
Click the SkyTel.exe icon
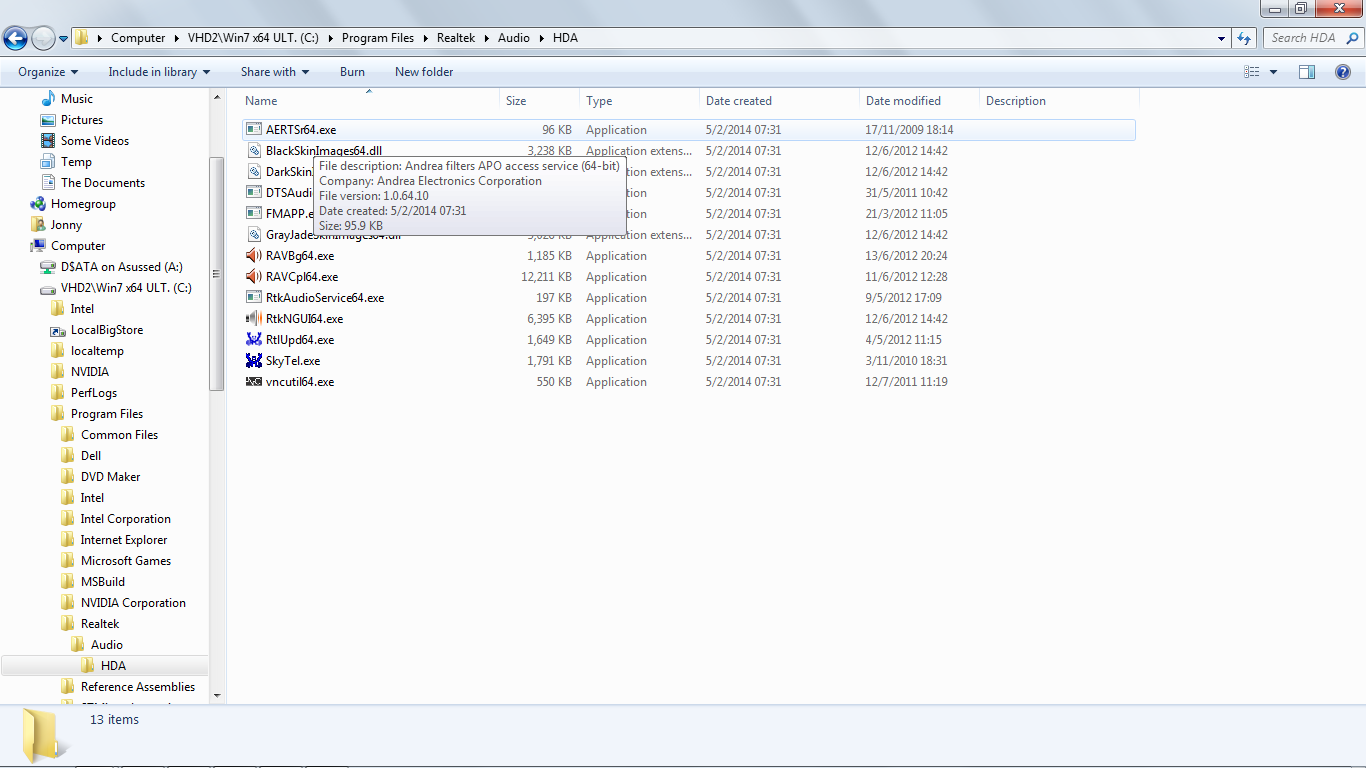254,361
